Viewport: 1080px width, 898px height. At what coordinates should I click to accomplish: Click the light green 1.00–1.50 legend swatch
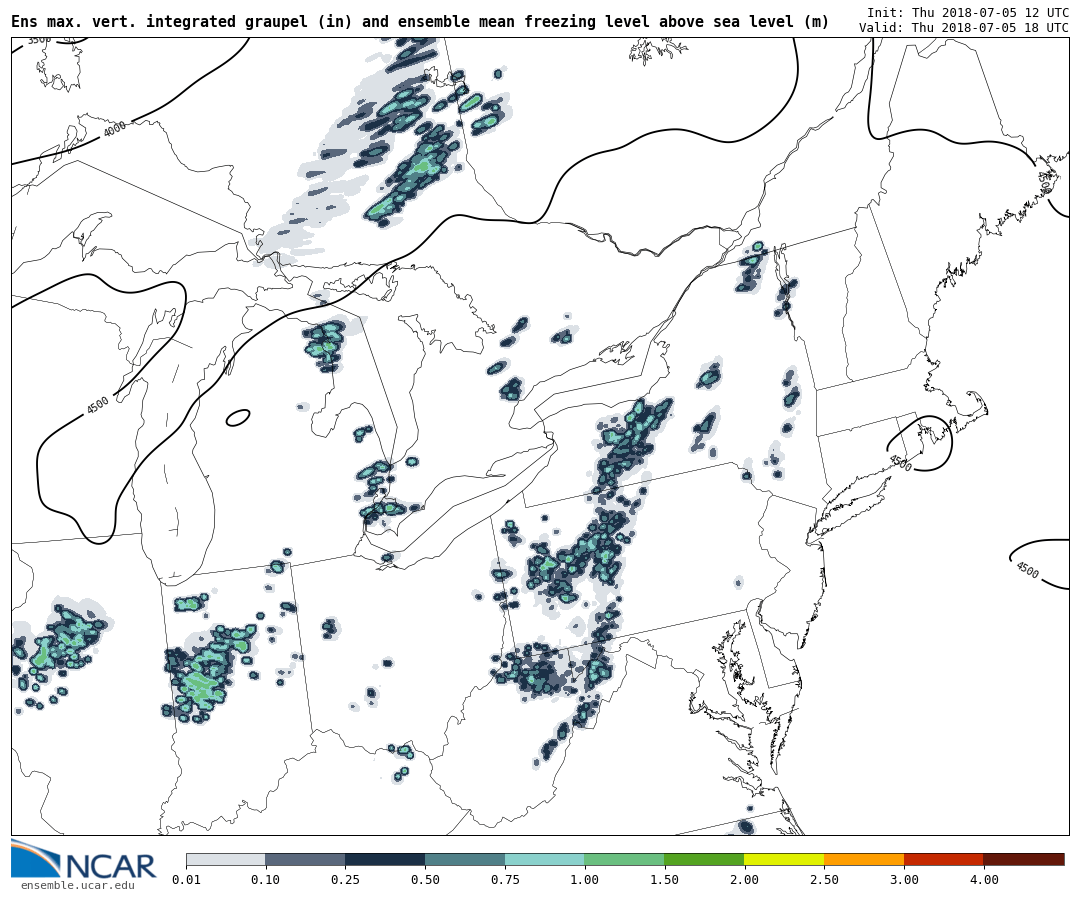point(625,859)
